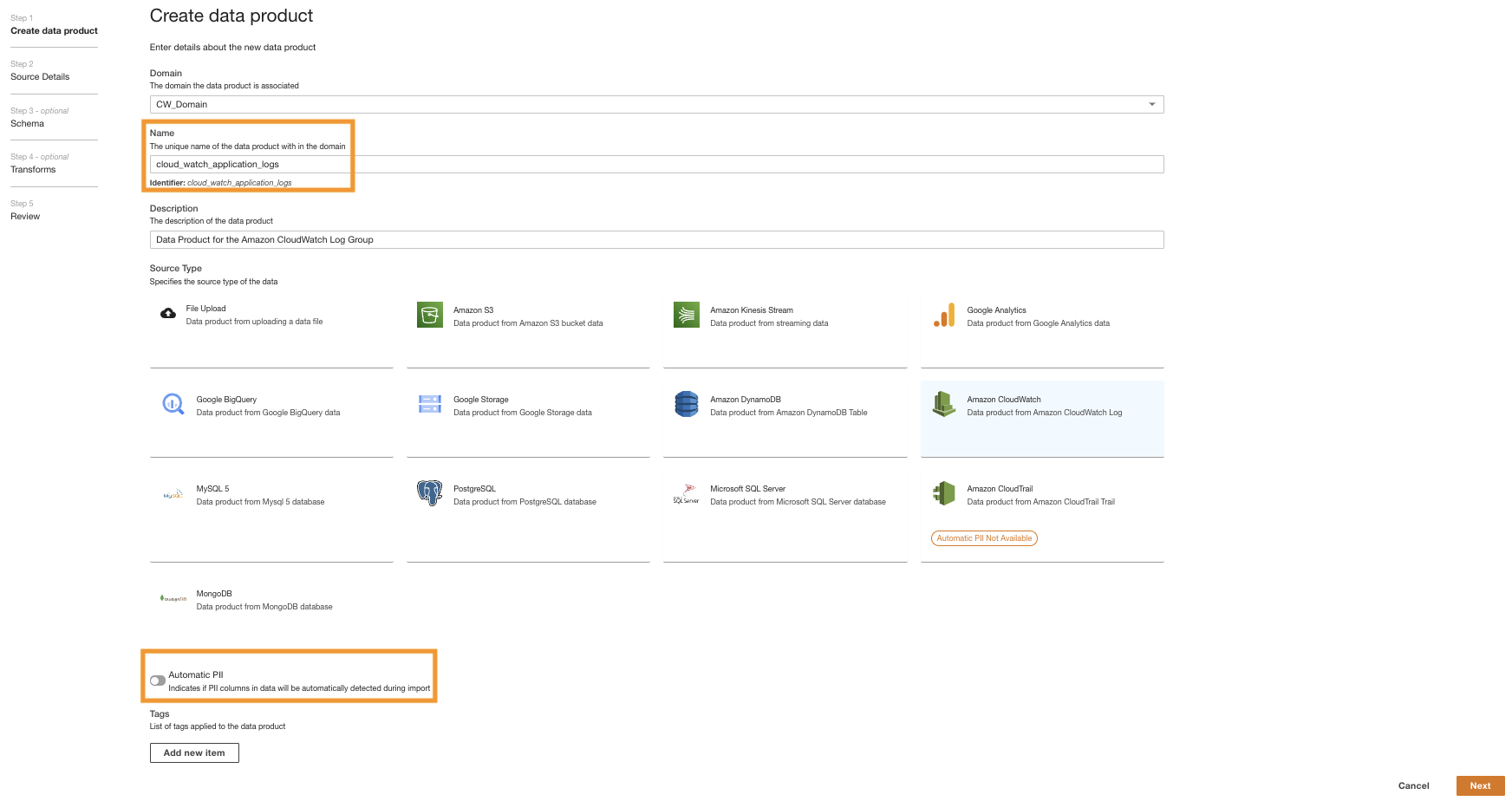Select the Google BigQuery icon

tap(173, 404)
